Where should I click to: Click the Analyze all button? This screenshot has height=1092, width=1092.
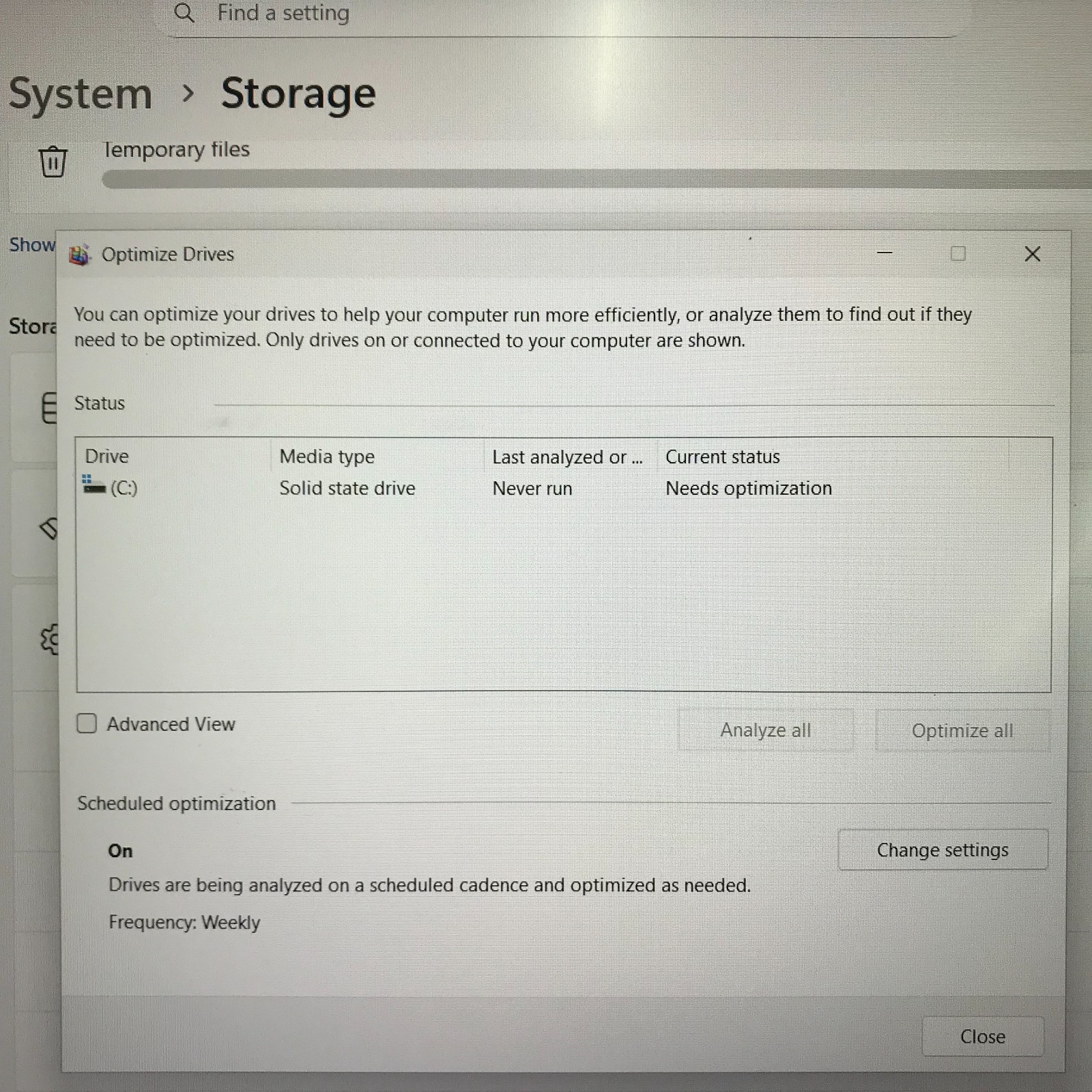pyautogui.click(x=765, y=730)
